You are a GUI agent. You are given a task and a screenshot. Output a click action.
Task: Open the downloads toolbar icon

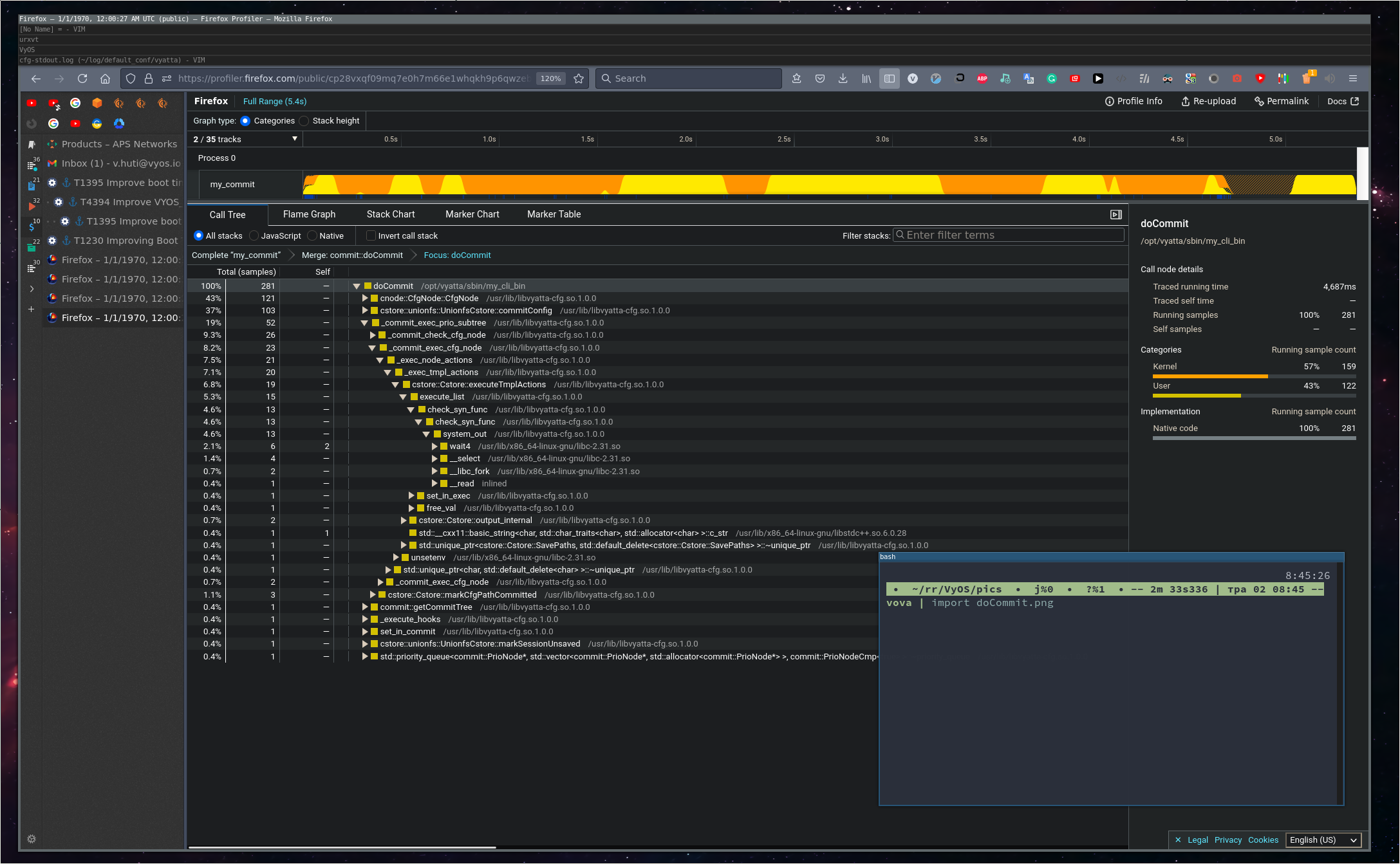[x=843, y=78]
